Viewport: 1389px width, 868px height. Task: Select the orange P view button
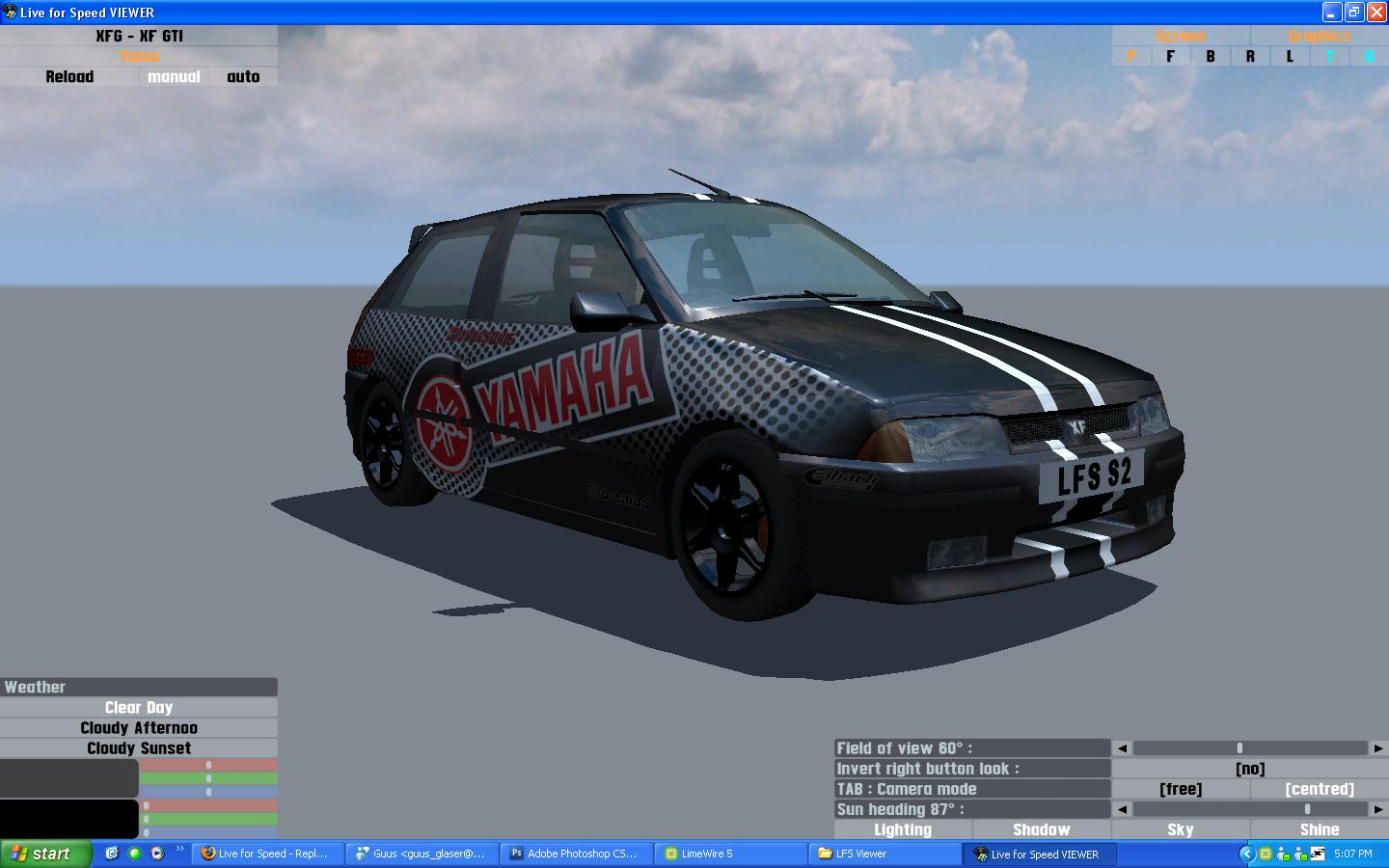pos(1131,56)
